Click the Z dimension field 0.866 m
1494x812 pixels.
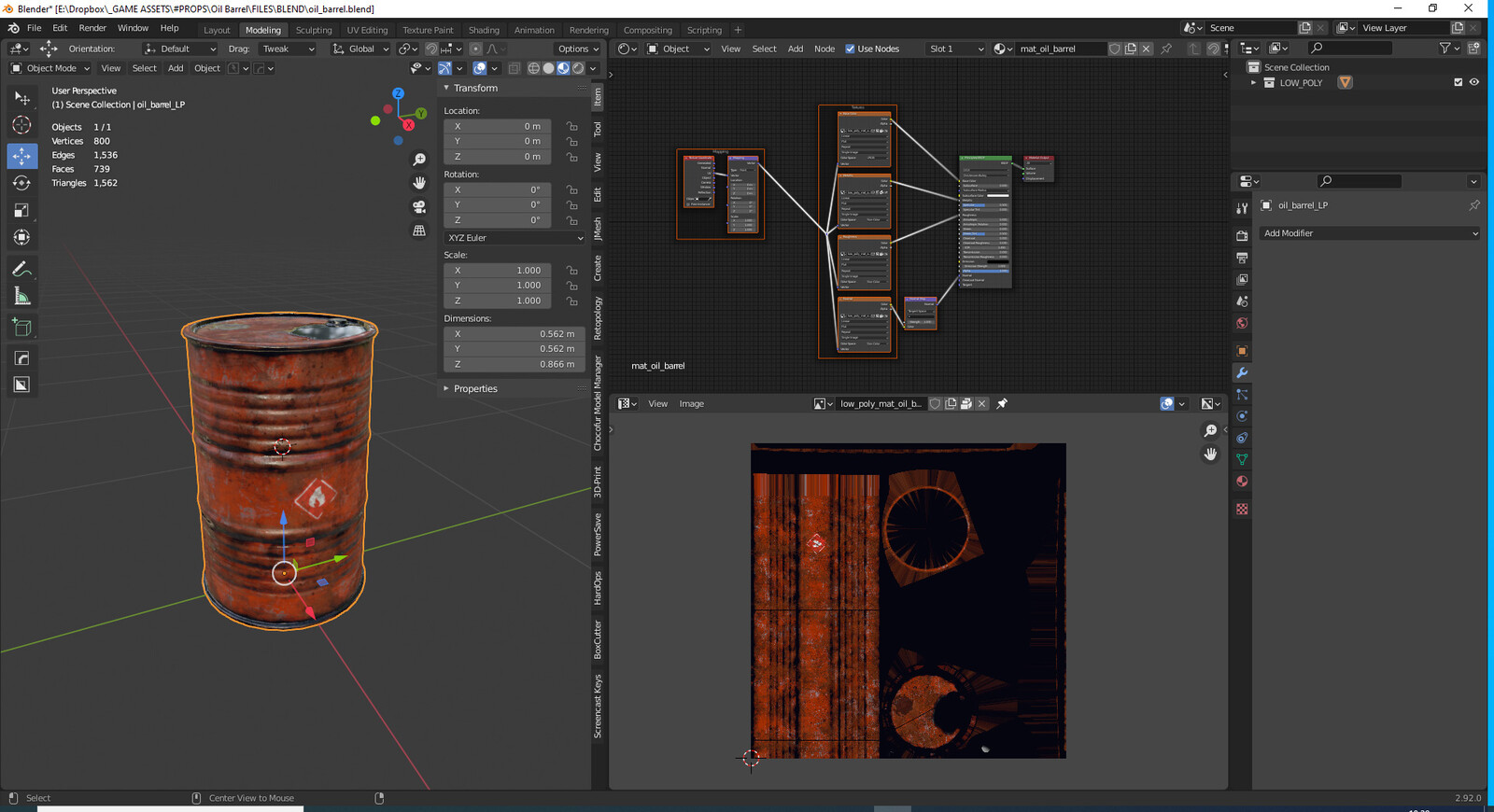[514, 364]
